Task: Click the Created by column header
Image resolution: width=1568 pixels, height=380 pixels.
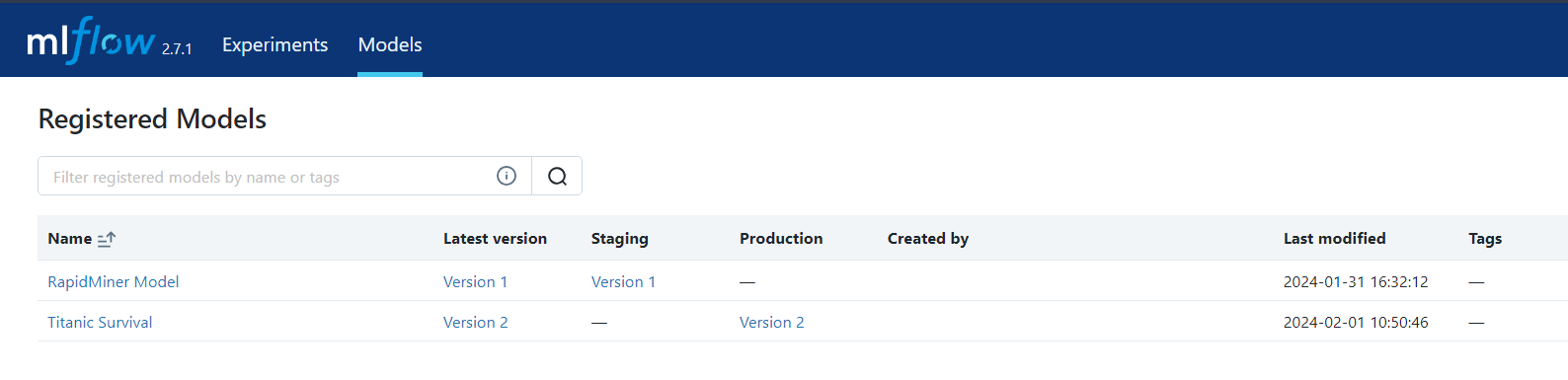Action: click(928, 238)
